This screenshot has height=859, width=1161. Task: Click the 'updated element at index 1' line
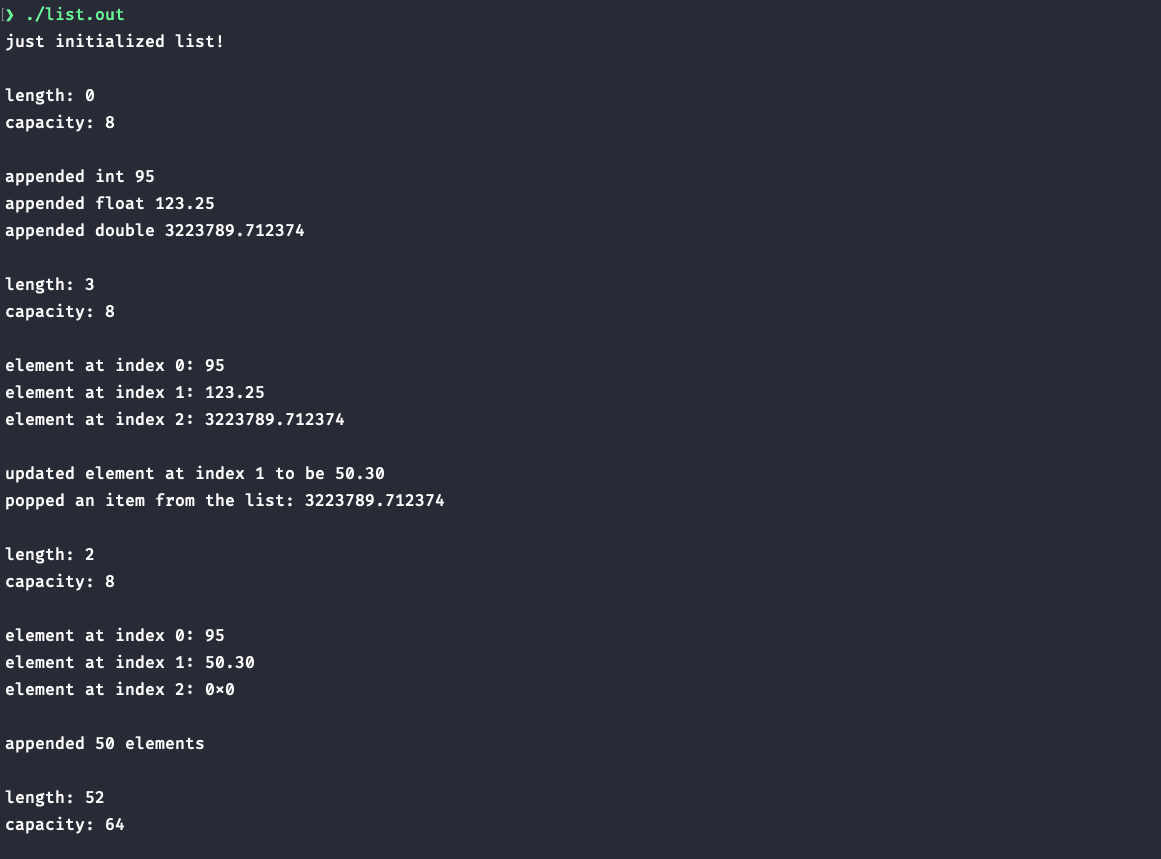click(x=195, y=474)
